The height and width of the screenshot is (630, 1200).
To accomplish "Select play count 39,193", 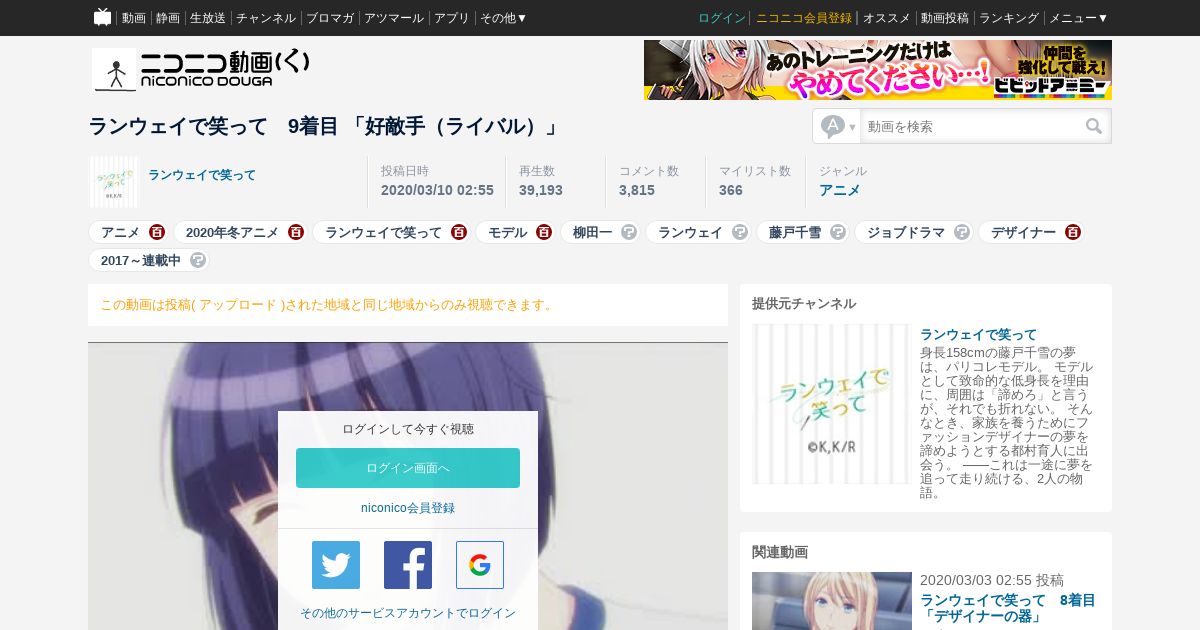I will (x=541, y=190).
